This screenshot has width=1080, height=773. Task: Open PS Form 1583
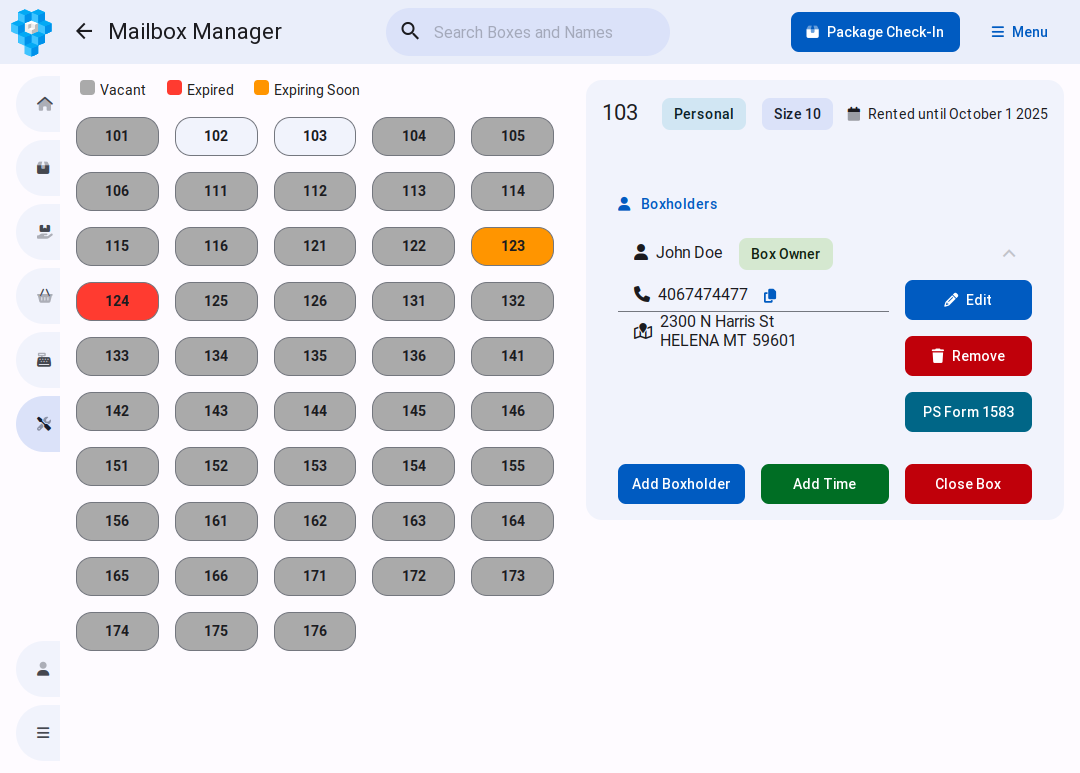click(968, 412)
